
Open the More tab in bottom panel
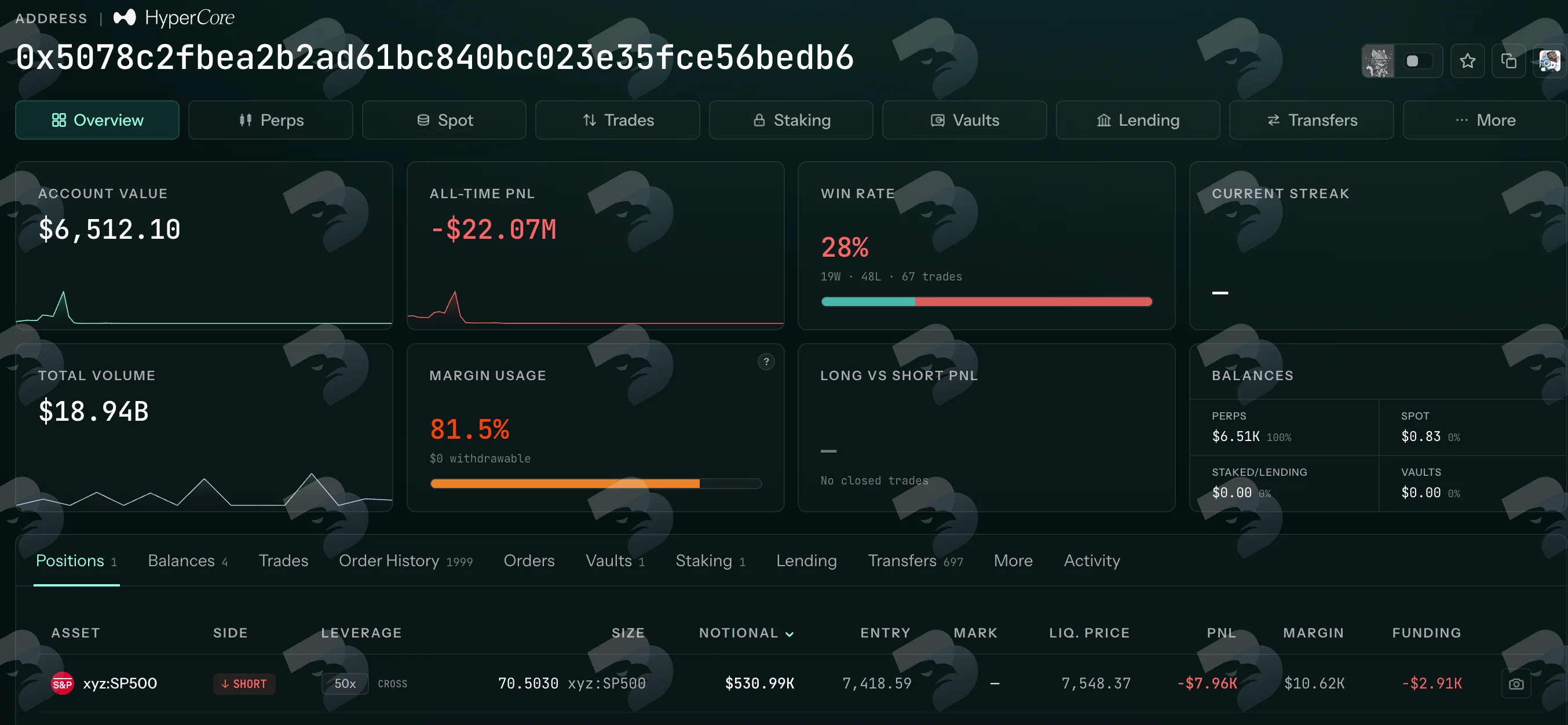(x=1013, y=560)
